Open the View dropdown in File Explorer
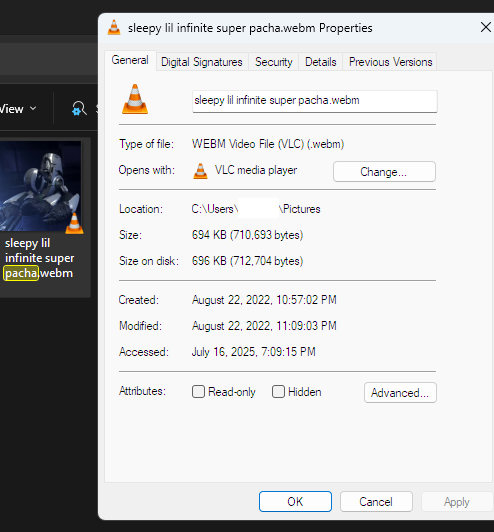 pos(18,109)
